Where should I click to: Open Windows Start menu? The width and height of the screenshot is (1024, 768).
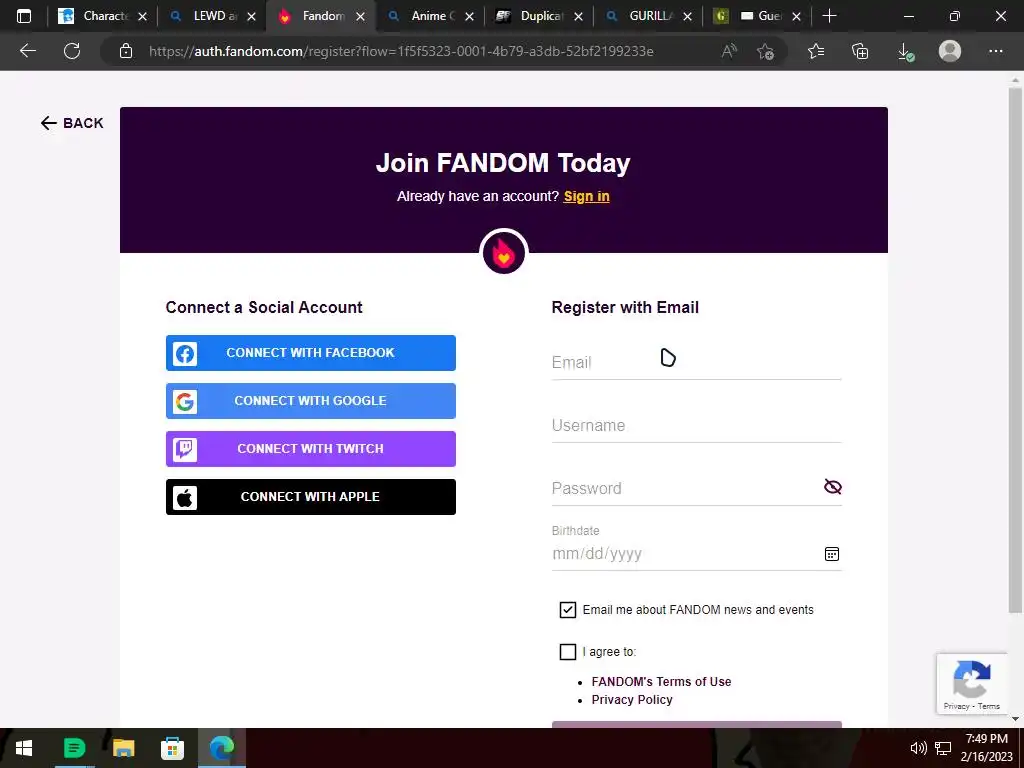[24, 748]
